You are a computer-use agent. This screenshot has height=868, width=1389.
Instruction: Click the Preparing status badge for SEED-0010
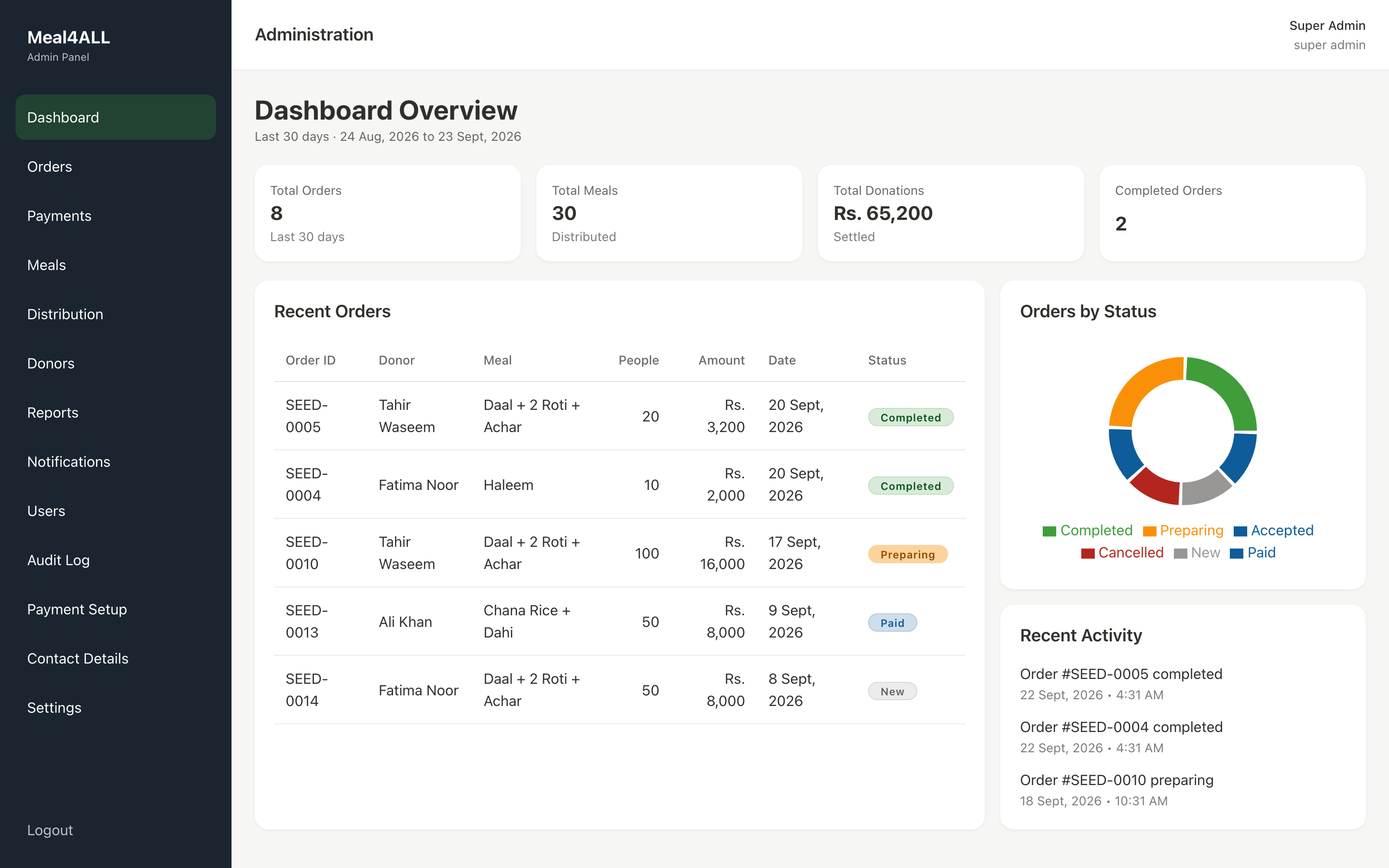[908, 554]
